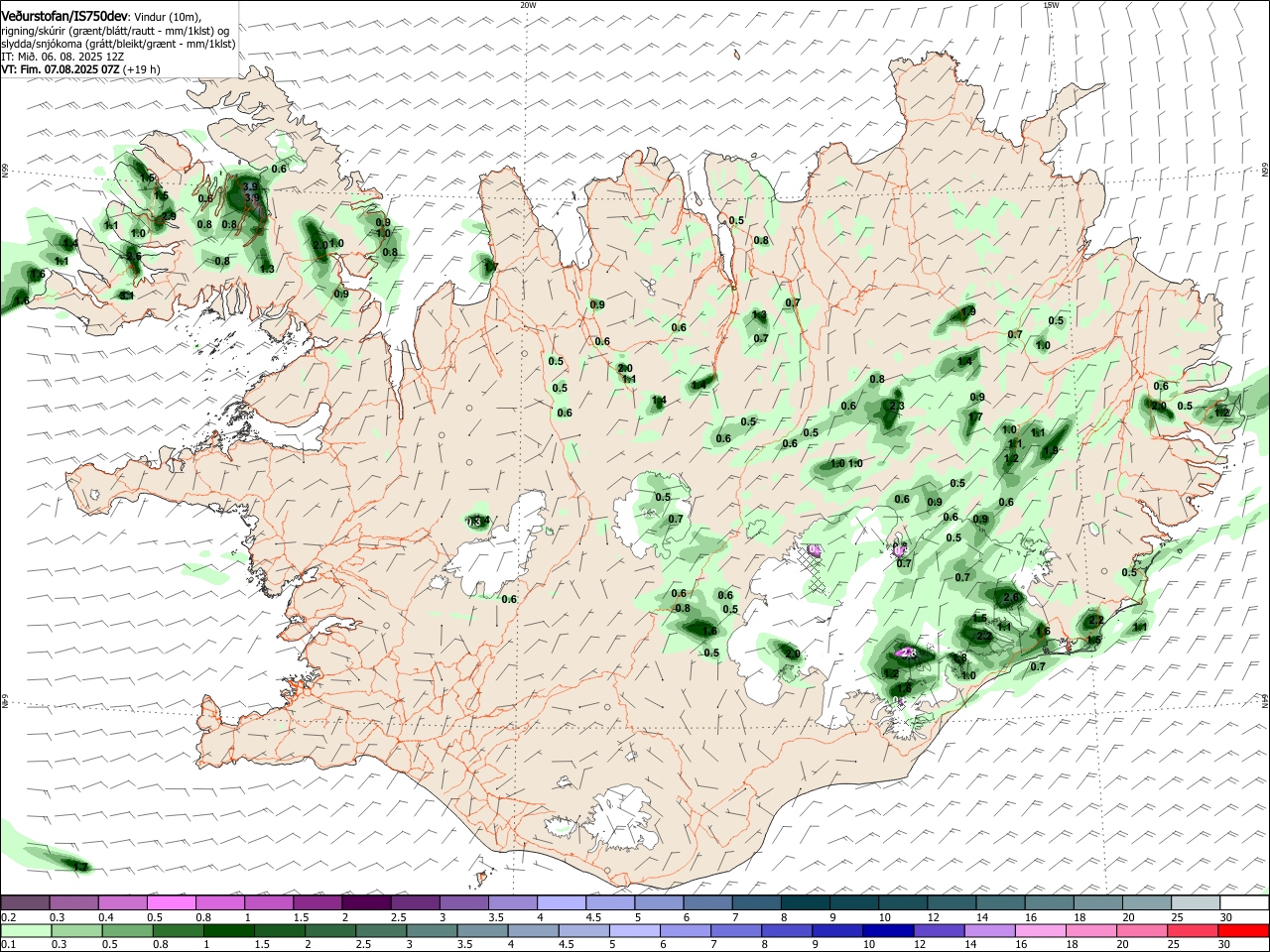Pick the 0.3–0.5 green rain swatch
This screenshot has height=952, width=1270.
tap(76, 931)
